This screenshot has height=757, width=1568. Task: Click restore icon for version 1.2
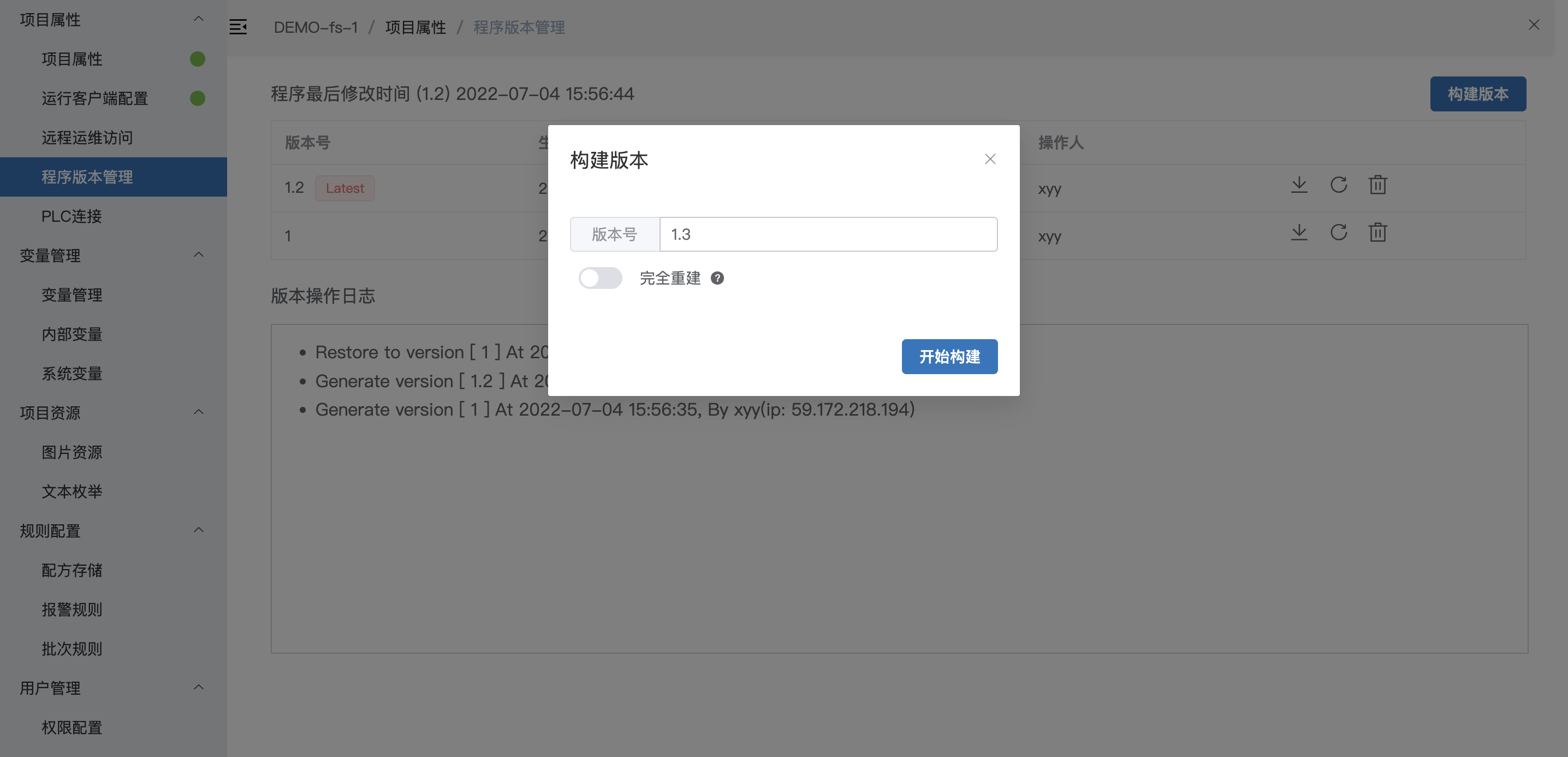coord(1338,185)
